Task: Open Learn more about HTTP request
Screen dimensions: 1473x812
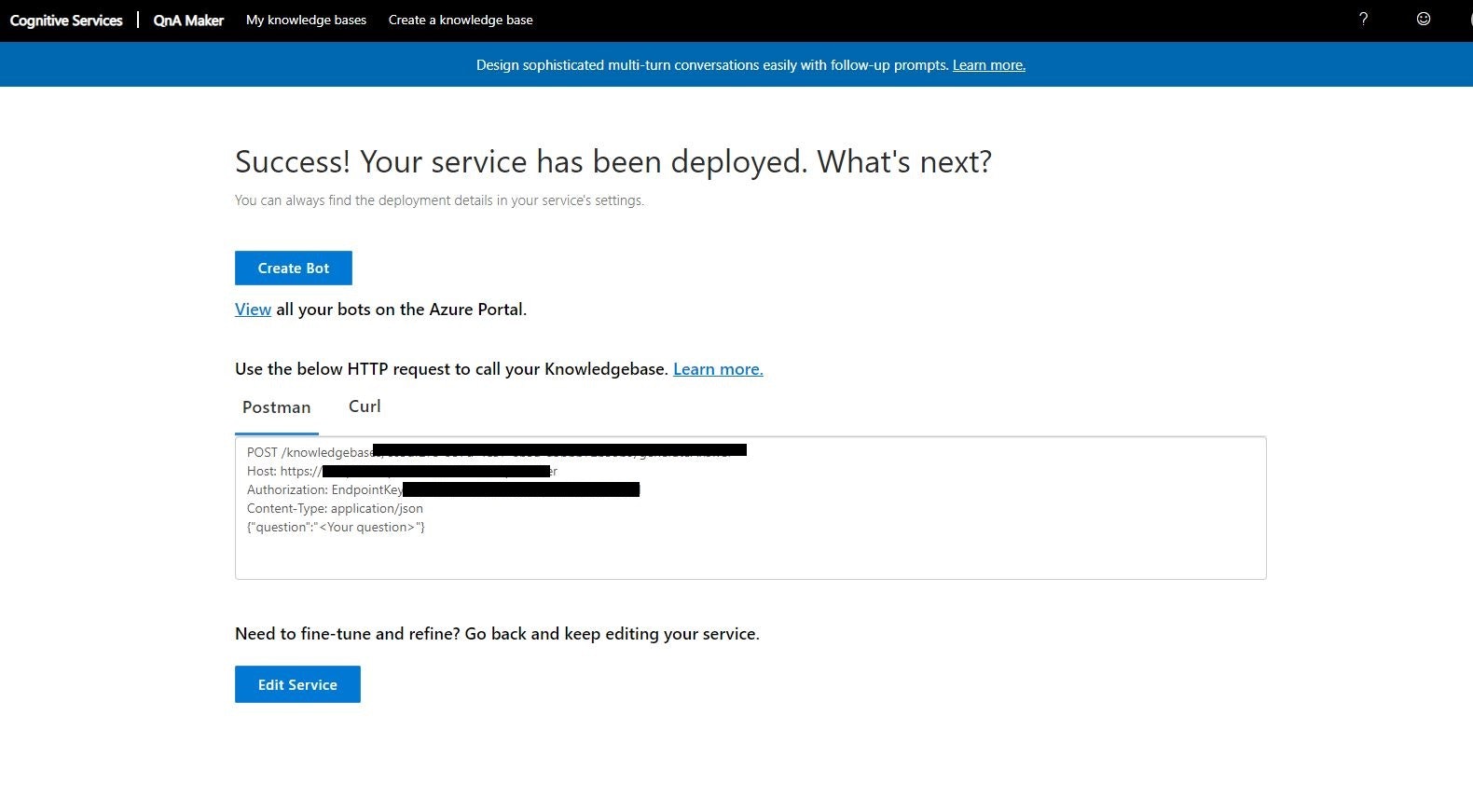Action: 718,369
